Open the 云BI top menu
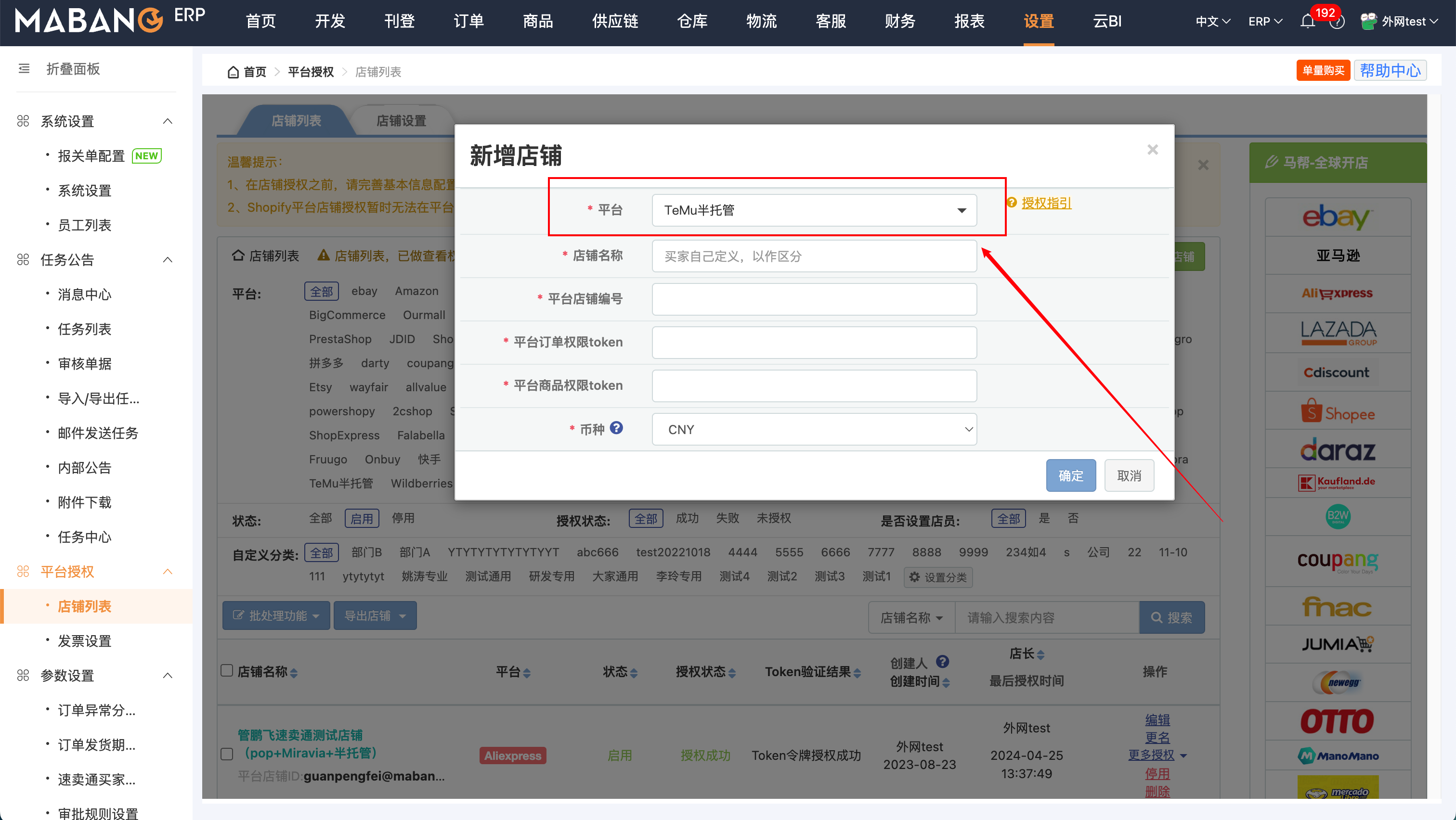 (x=1107, y=22)
